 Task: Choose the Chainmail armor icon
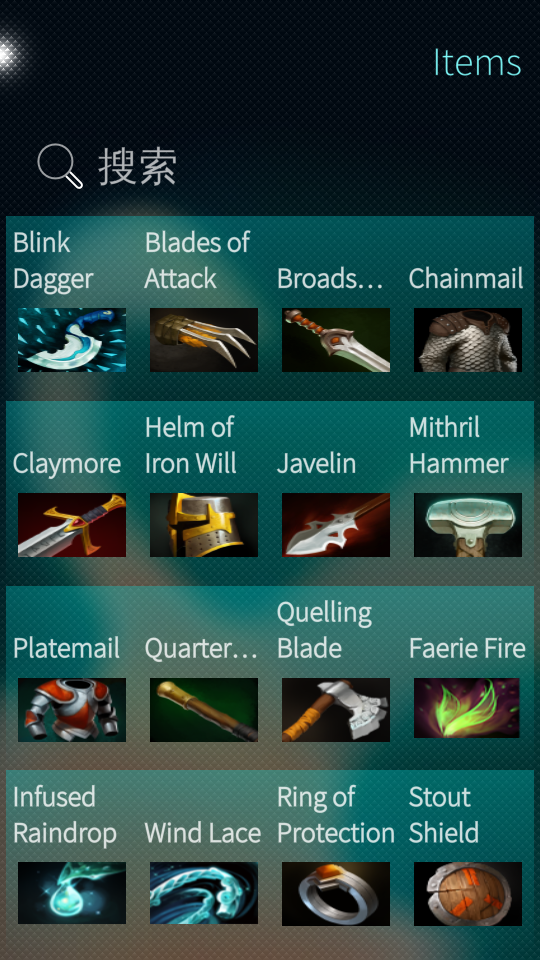coord(468,340)
